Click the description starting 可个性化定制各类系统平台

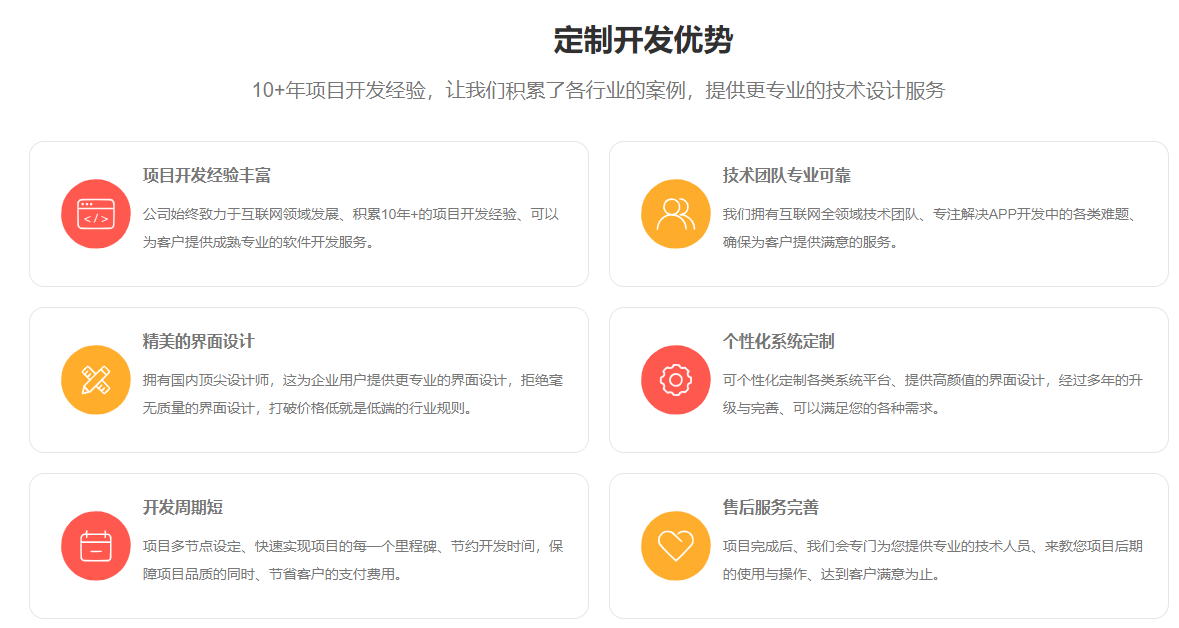932,394
